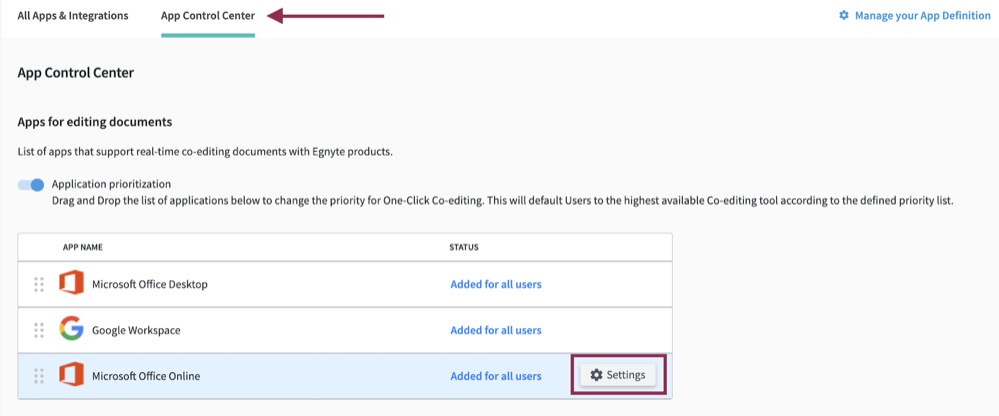Click the APP NAME column header
The height and width of the screenshot is (416, 999).
83,247
